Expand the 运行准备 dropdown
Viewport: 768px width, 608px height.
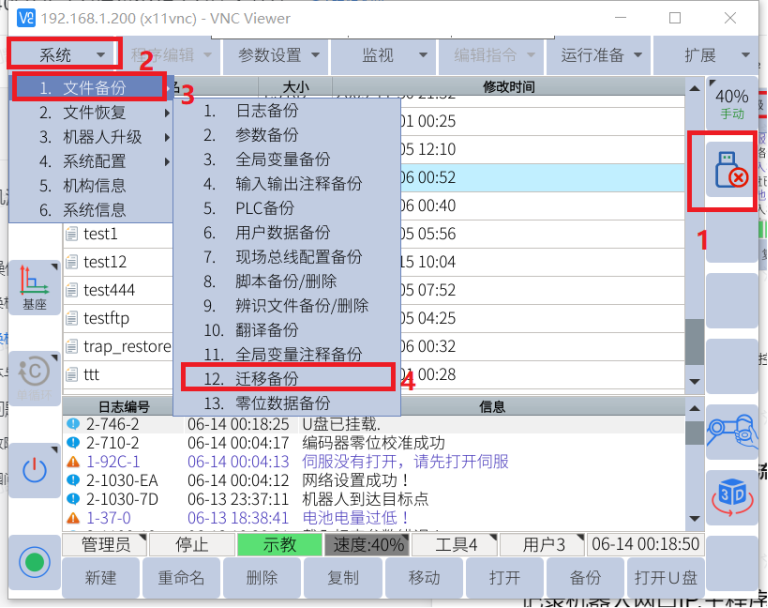pyautogui.click(x=601, y=55)
